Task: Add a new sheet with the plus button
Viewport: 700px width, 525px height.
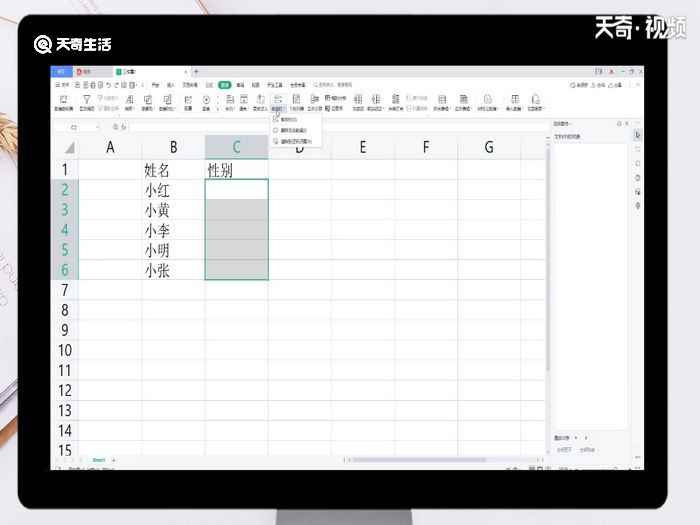Action: (x=113, y=459)
